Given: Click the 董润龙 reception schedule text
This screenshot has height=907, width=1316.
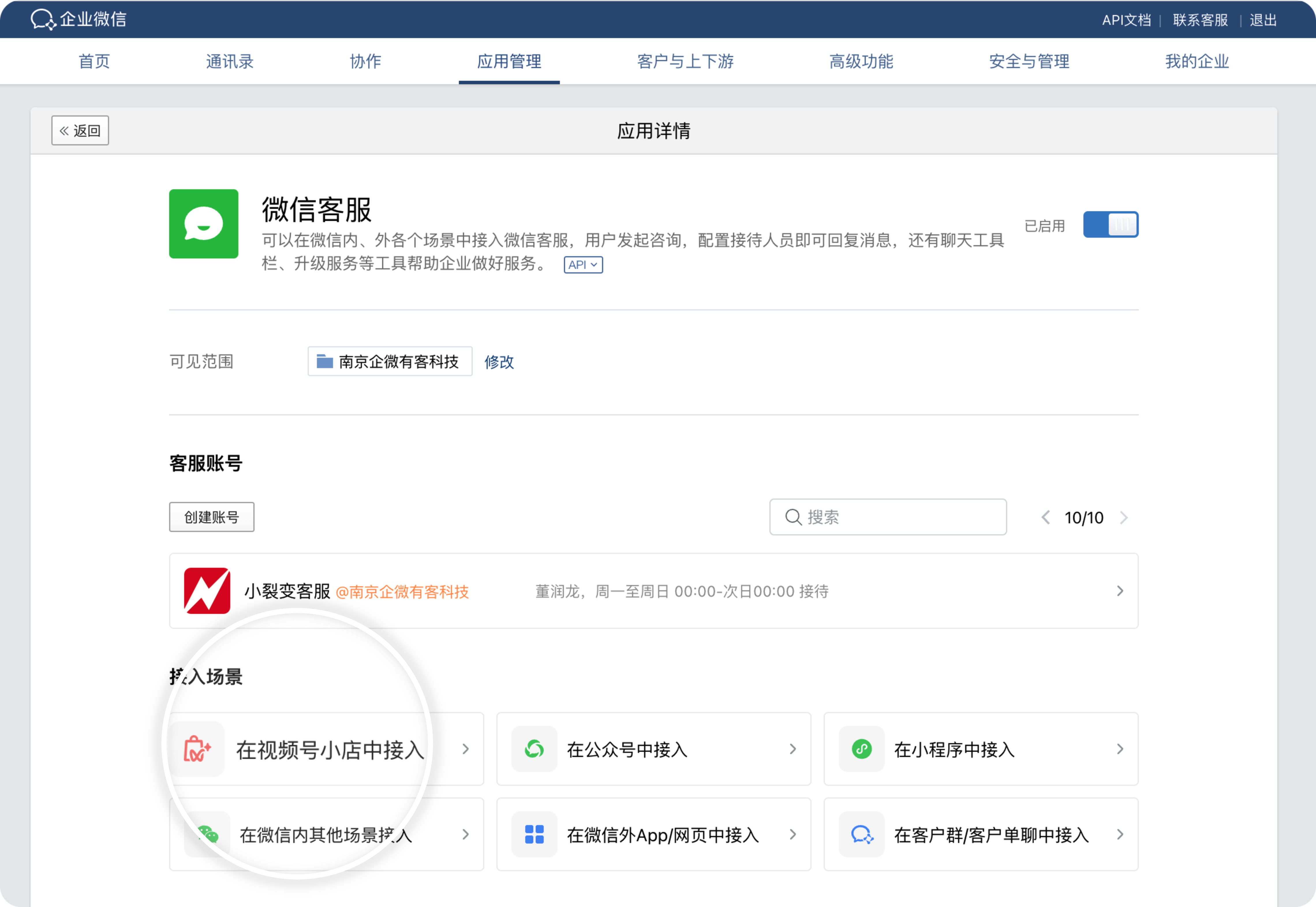Looking at the screenshot, I should tap(682, 592).
